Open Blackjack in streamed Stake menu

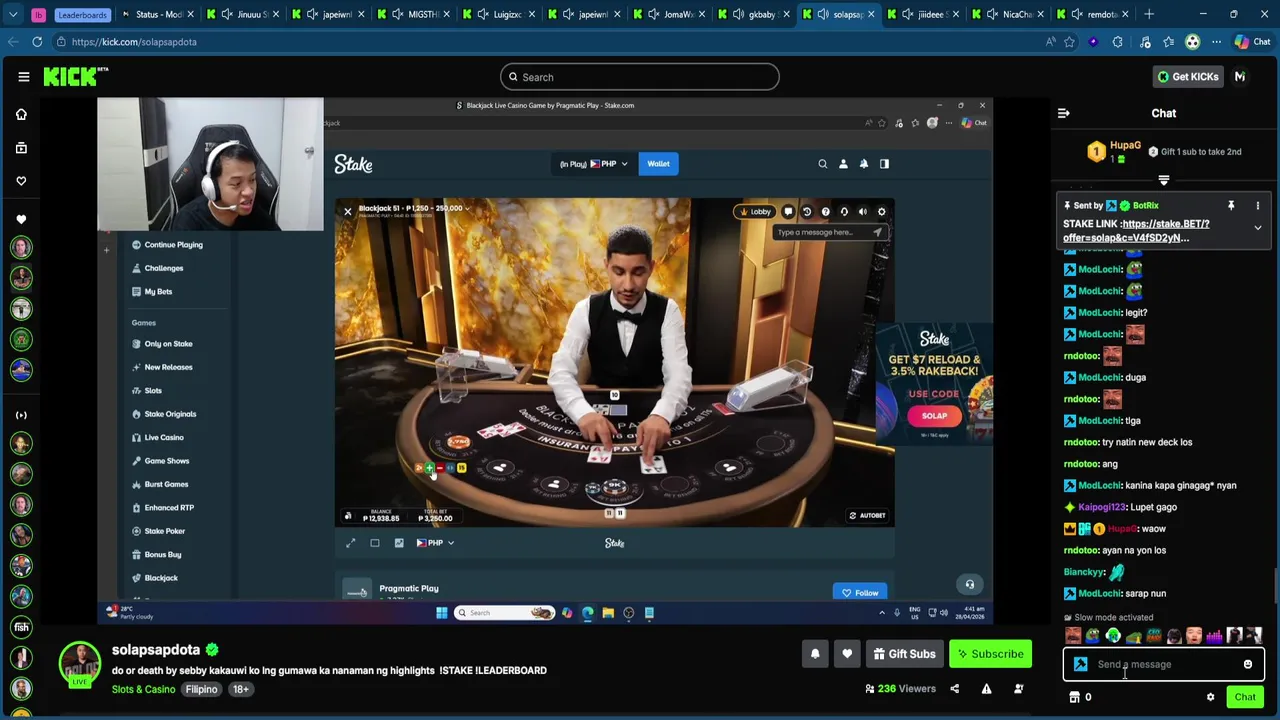(160, 578)
